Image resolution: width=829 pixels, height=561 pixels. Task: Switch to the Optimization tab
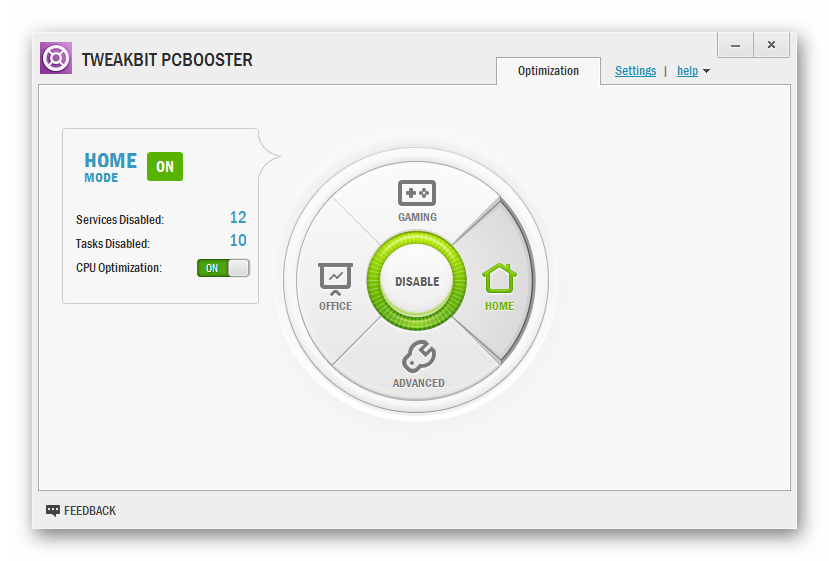point(548,71)
